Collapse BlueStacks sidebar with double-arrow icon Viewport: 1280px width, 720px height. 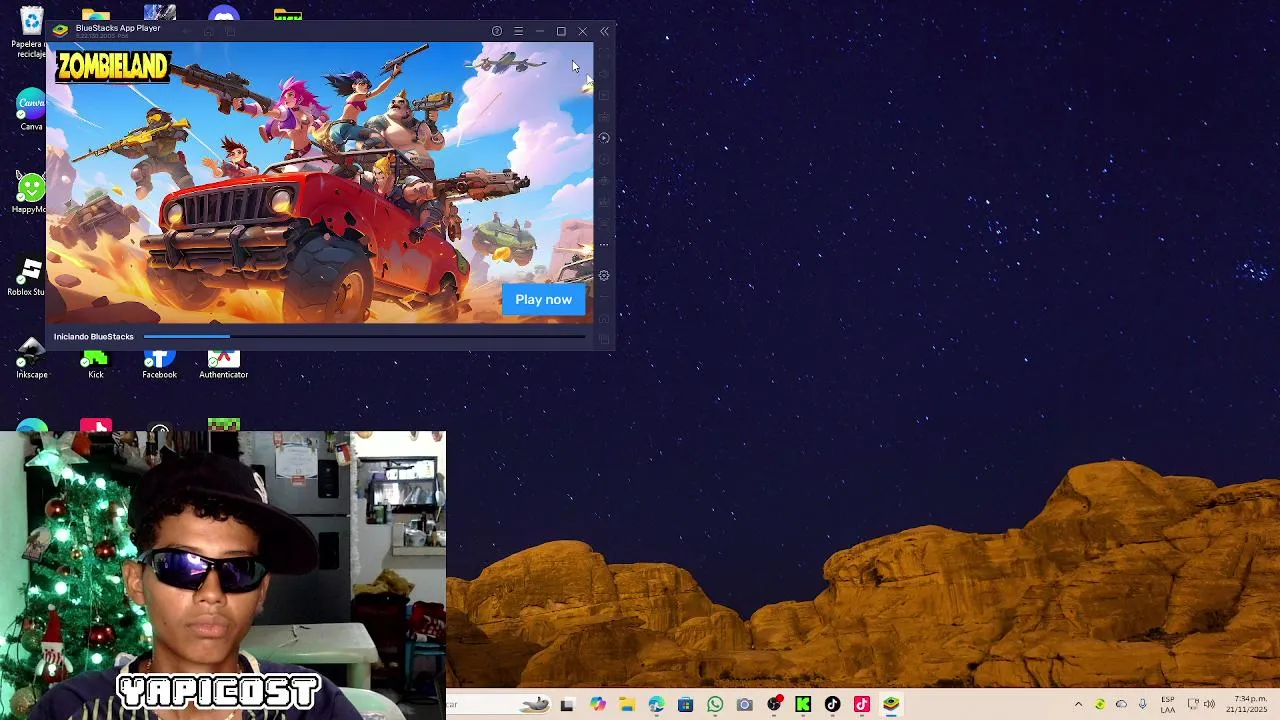pos(604,31)
